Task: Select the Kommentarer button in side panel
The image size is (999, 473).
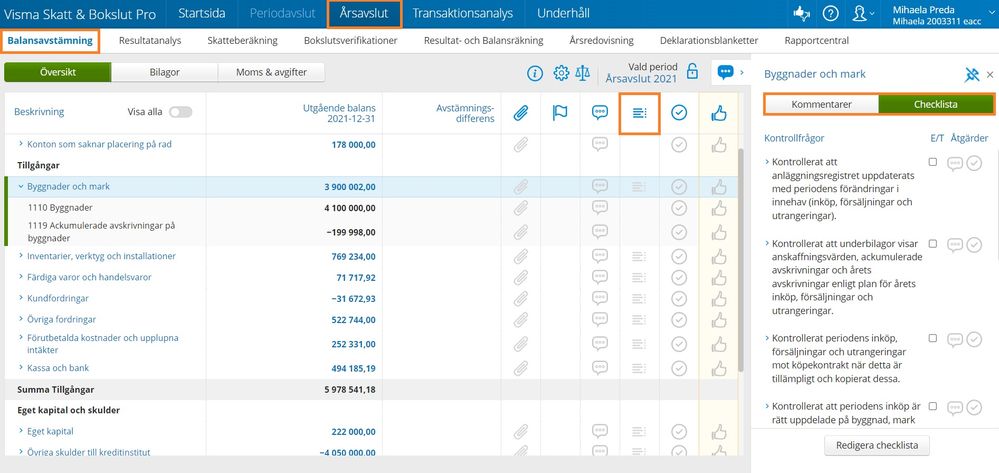Action: [x=821, y=104]
